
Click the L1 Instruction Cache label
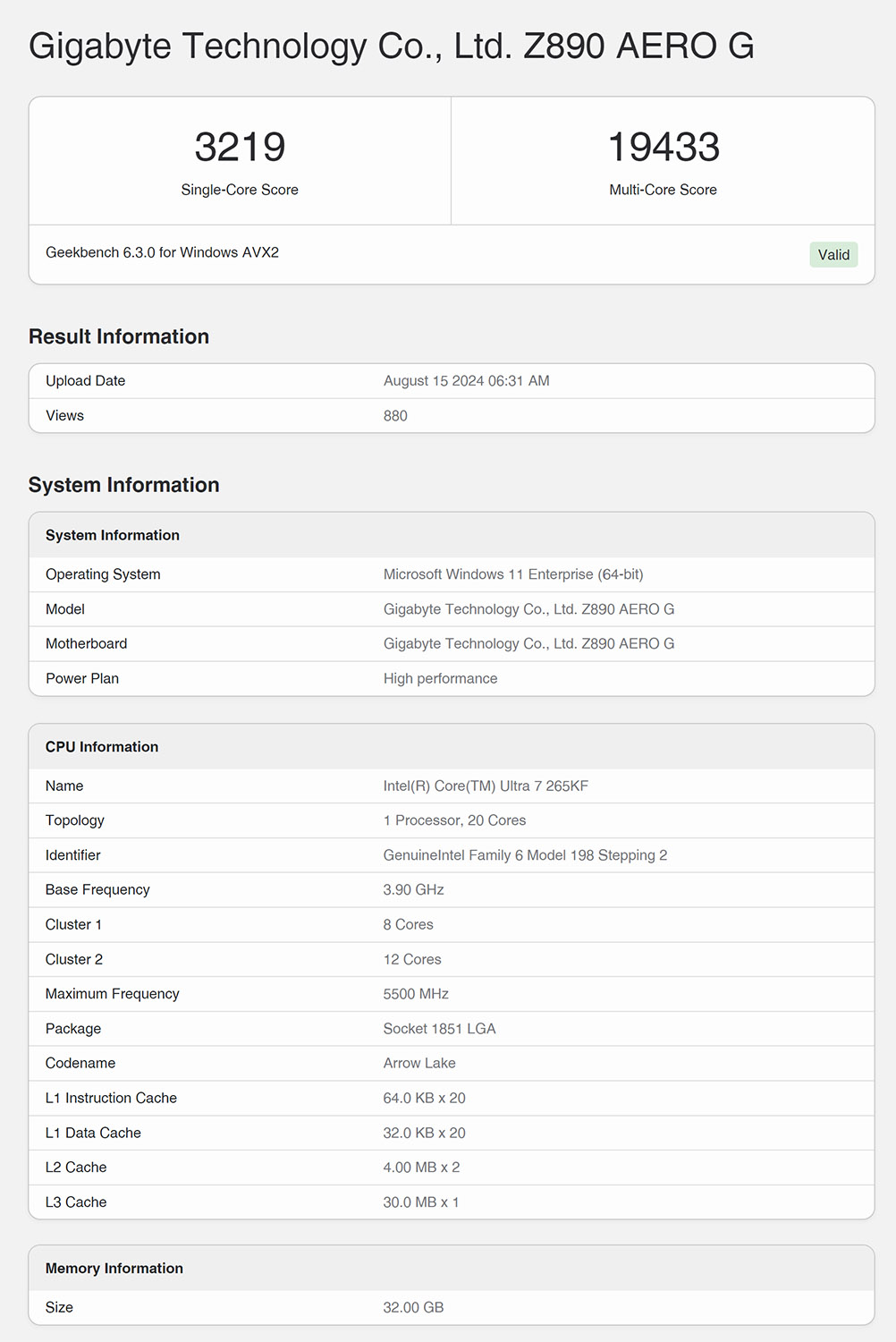[x=112, y=1099]
